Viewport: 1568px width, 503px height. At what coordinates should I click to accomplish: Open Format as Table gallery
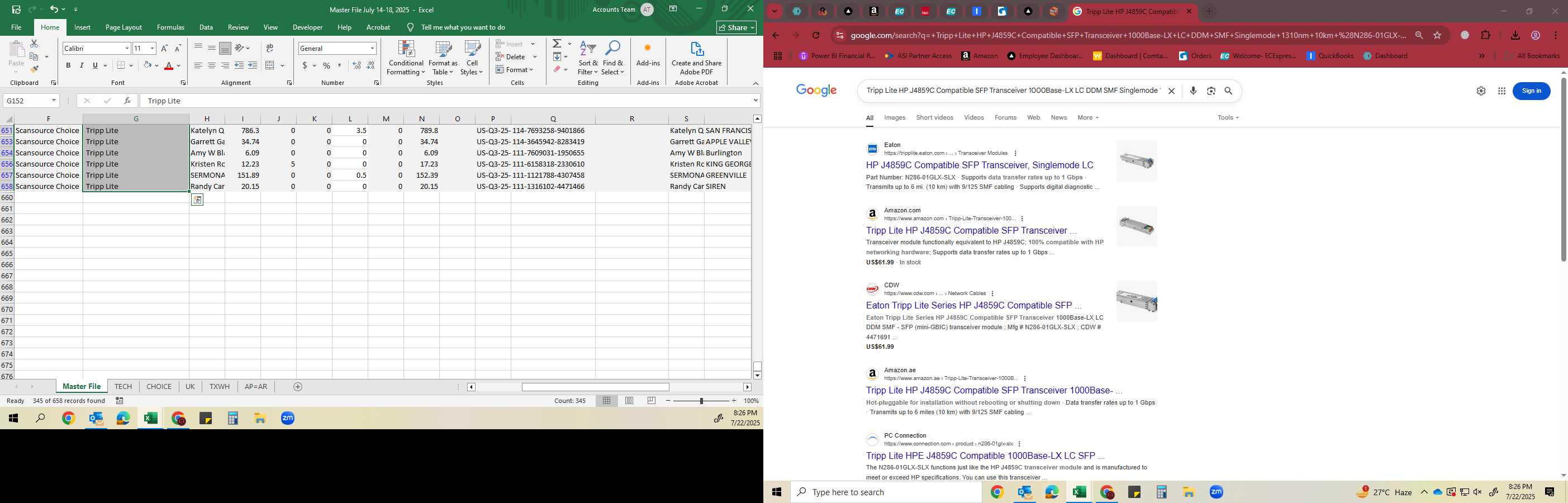click(x=443, y=59)
